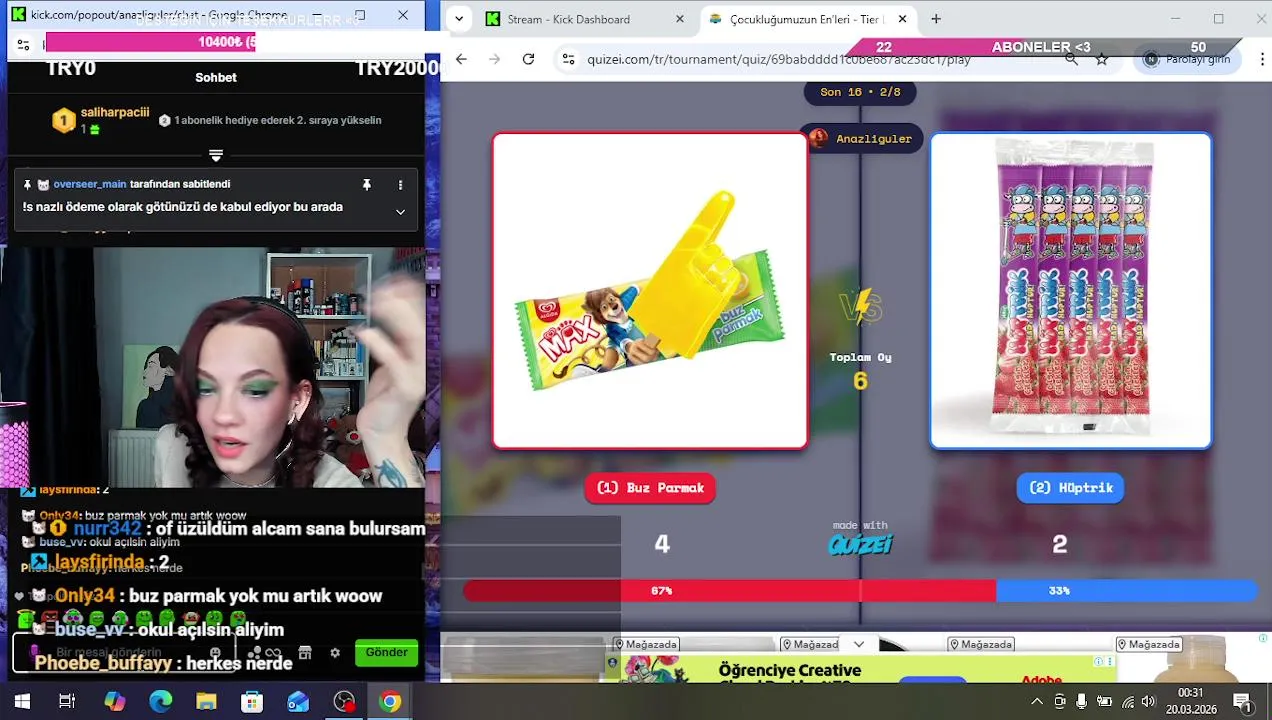Open Microsoft Edge from the taskbar
The image size is (1272, 720).
[160, 702]
